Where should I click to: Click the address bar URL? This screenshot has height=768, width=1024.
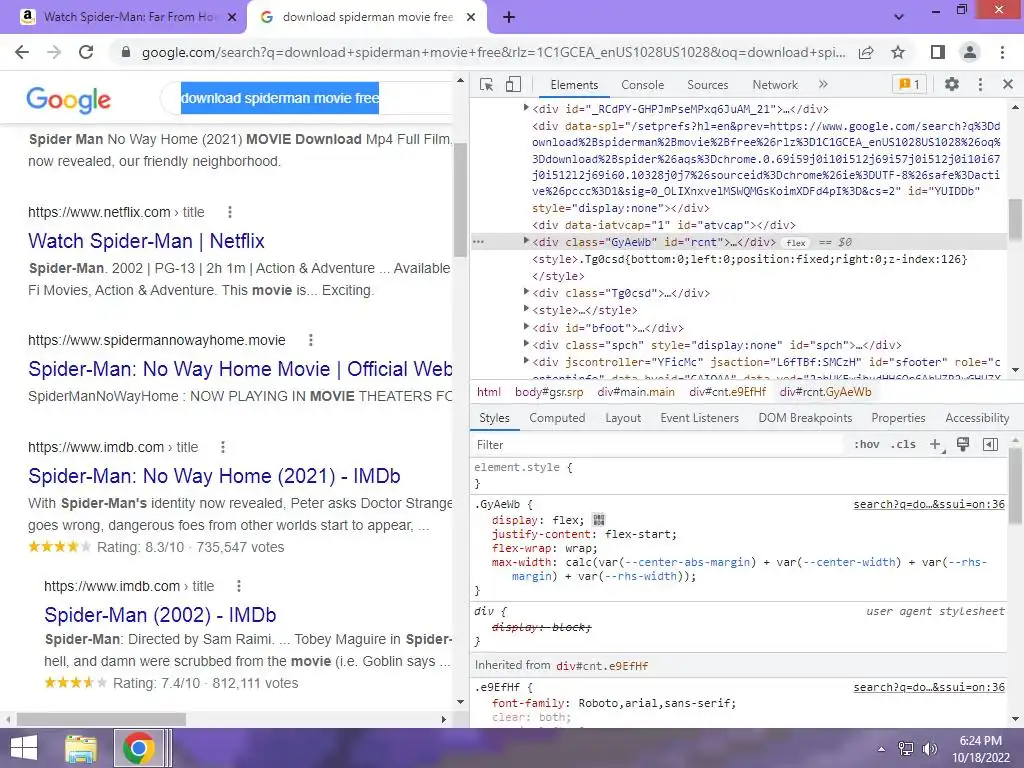494,52
